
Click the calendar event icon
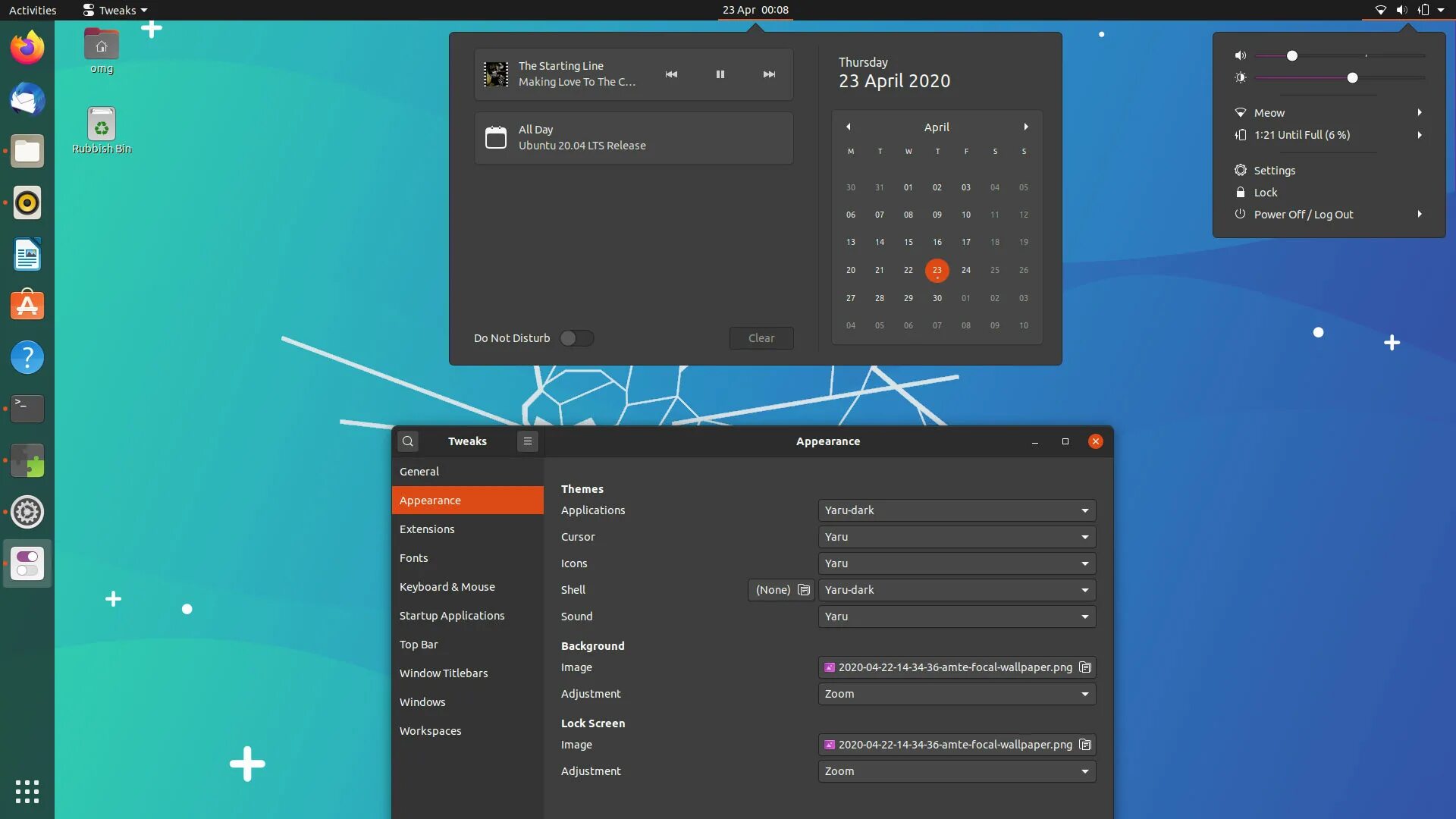pyautogui.click(x=496, y=137)
